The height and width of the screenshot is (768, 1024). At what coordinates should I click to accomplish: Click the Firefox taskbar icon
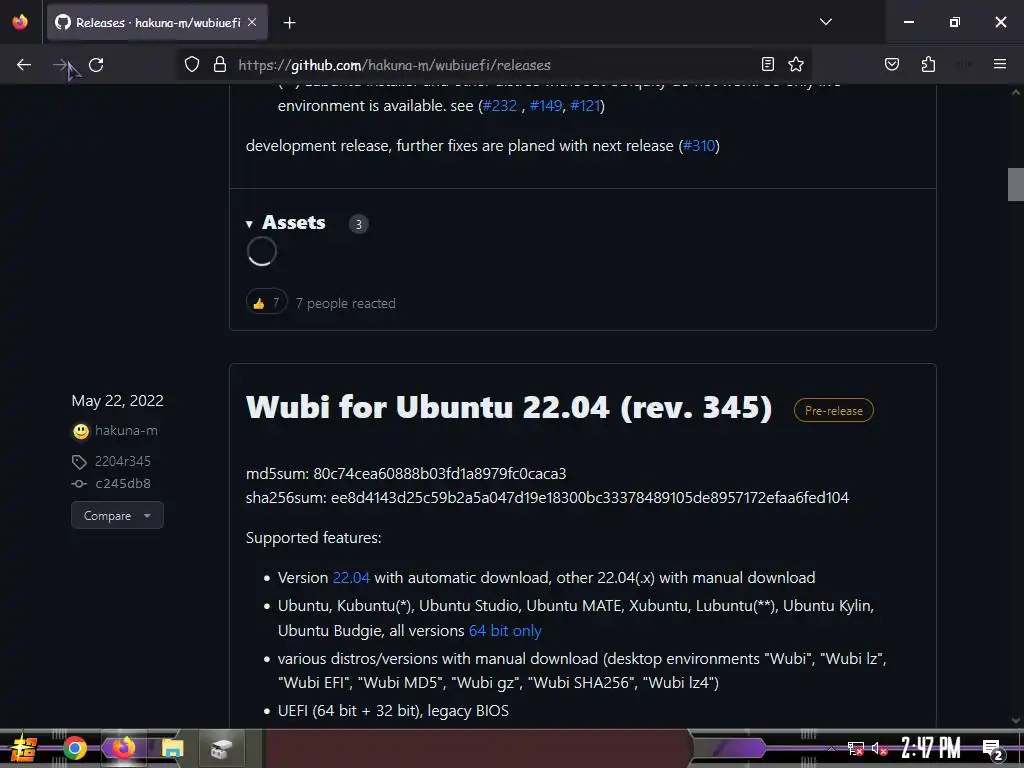[123, 748]
